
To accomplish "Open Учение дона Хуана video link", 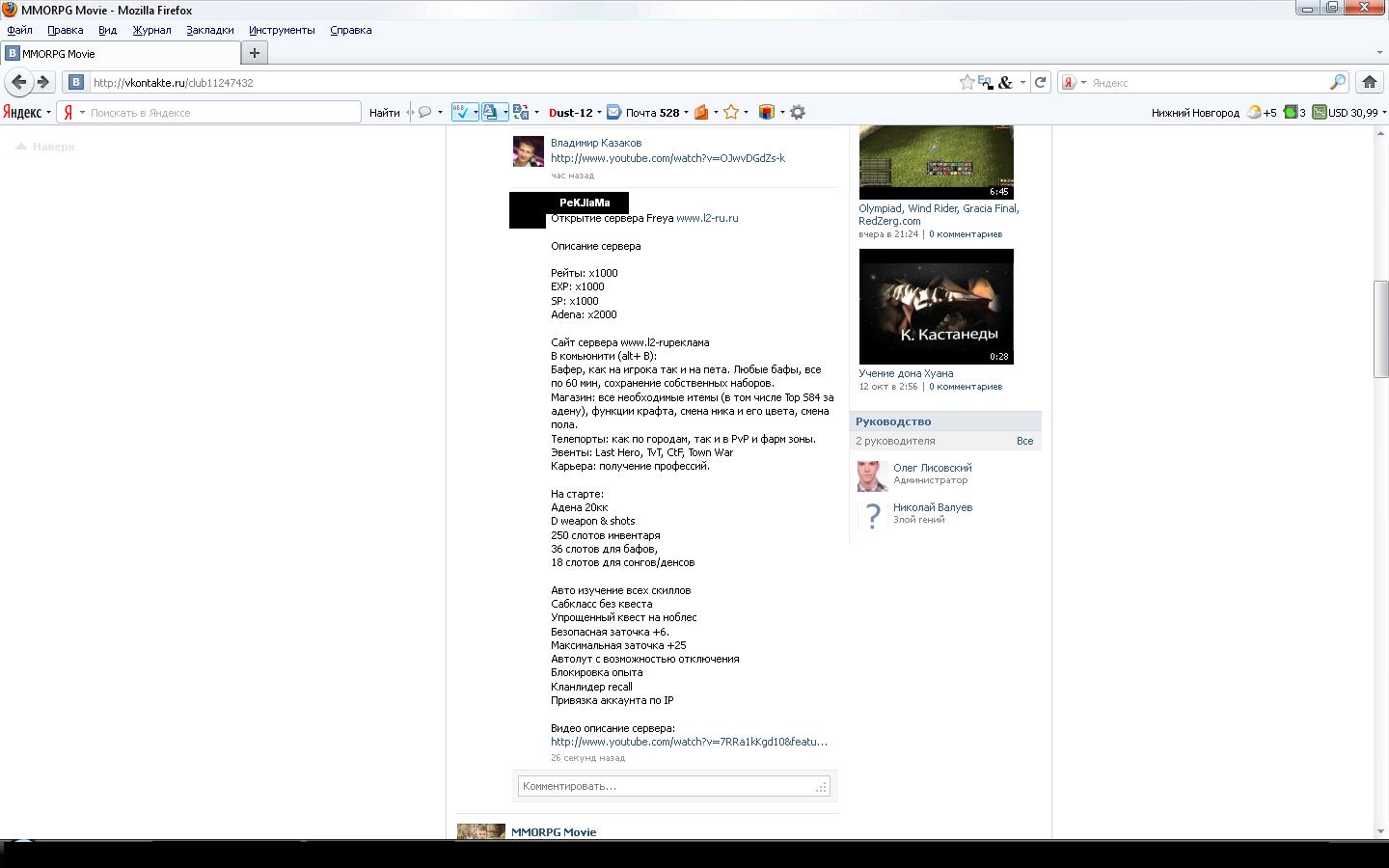I will [x=906, y=373].
